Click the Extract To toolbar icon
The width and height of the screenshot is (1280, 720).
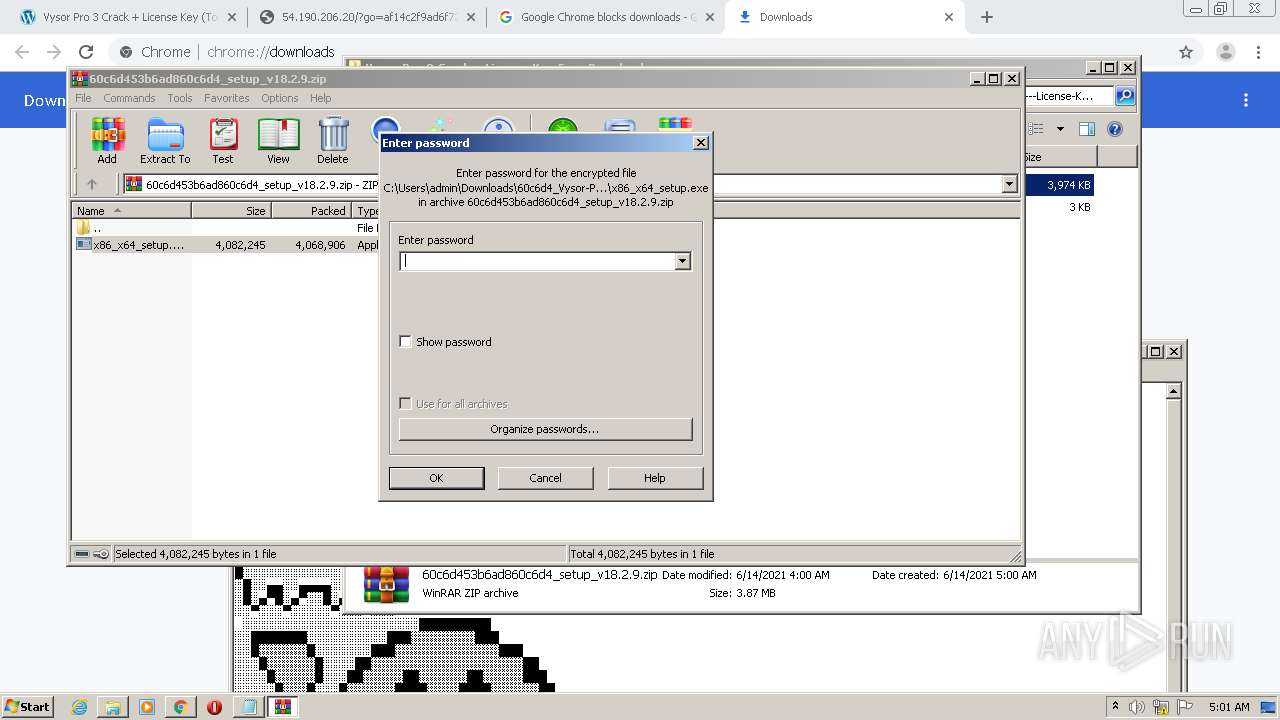tap(165, 140)
